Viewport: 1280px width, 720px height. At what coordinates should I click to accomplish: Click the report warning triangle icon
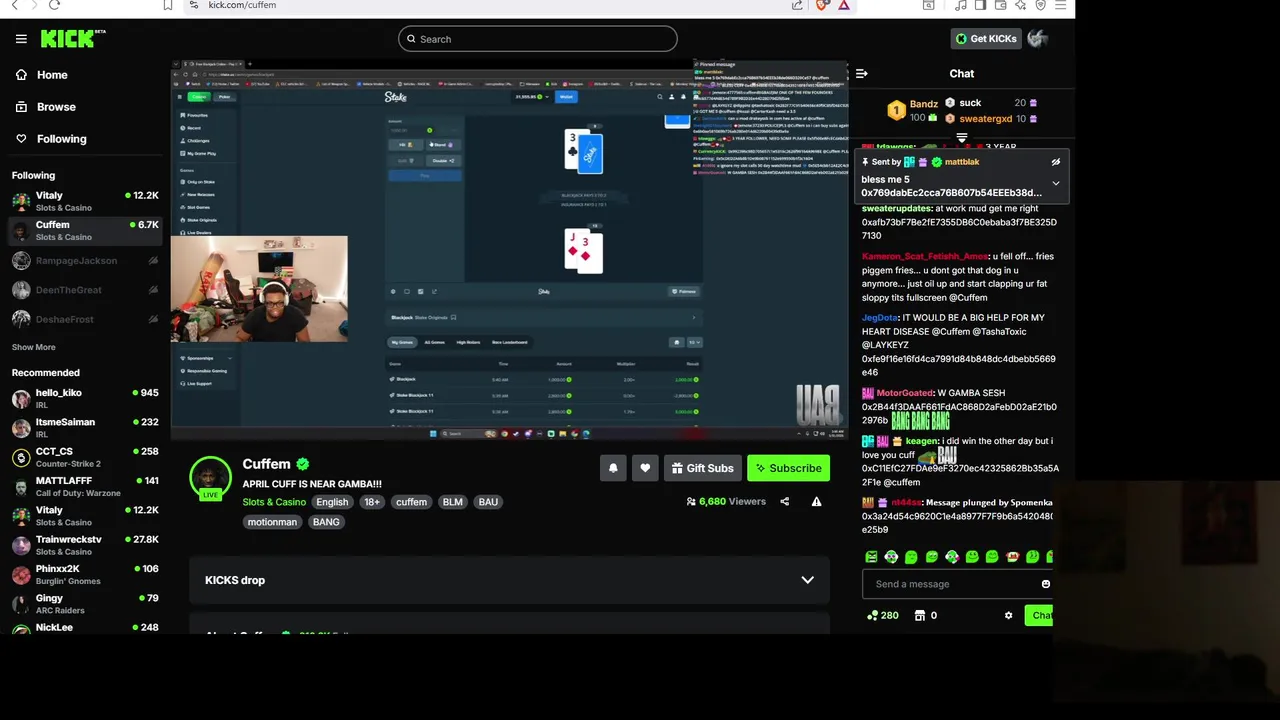click(x=816, y=502)
